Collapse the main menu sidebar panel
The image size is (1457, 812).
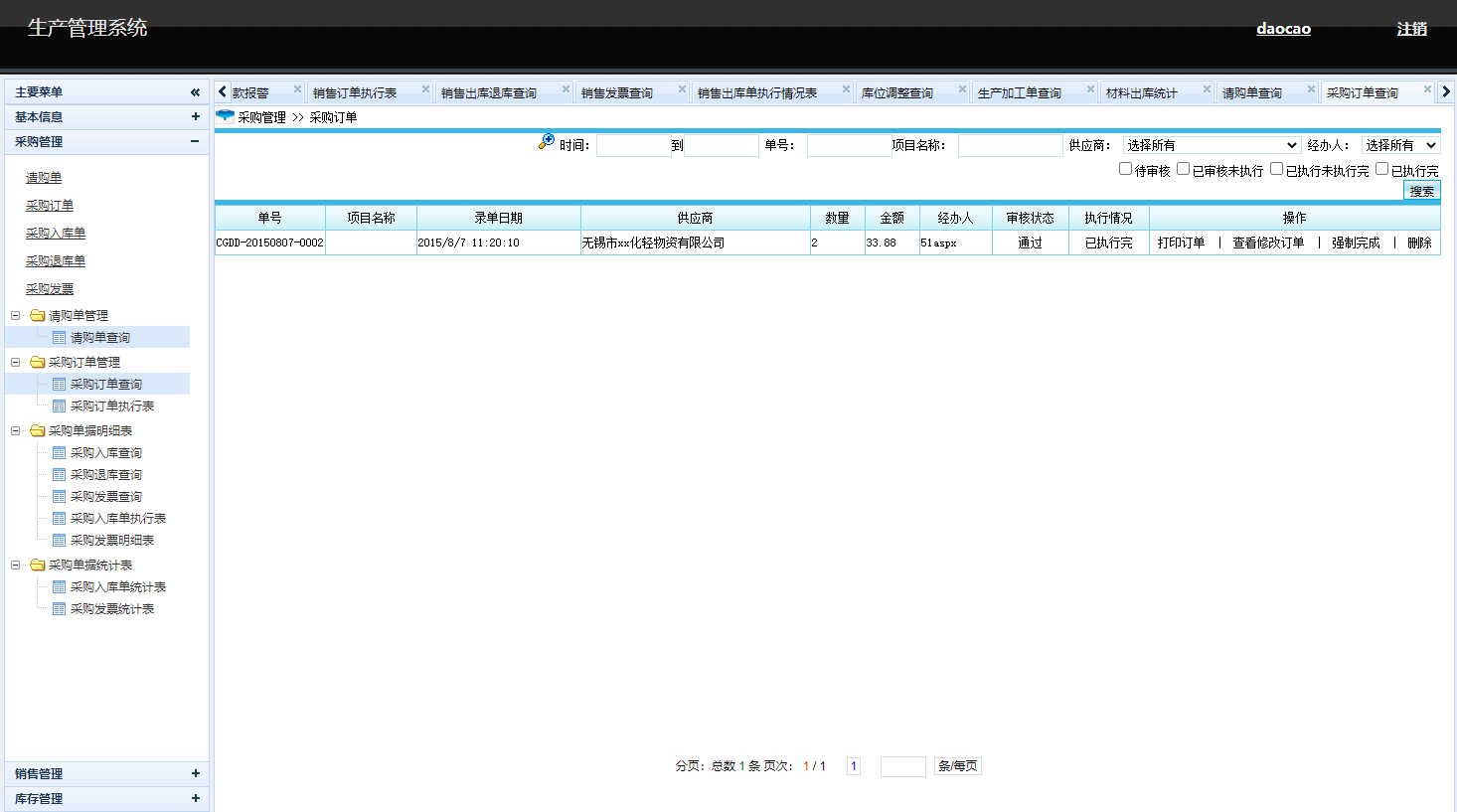[x=195, y=92]
